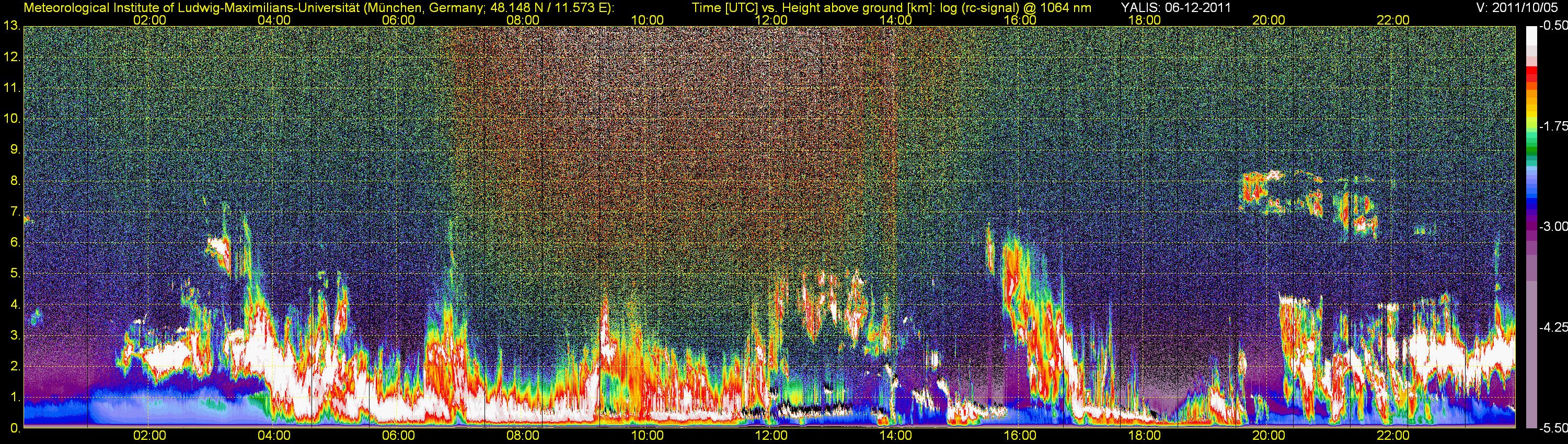Click the '-5.50' color scale value
This screenshot has height=444, width=1568.
tap(1553, 428)
